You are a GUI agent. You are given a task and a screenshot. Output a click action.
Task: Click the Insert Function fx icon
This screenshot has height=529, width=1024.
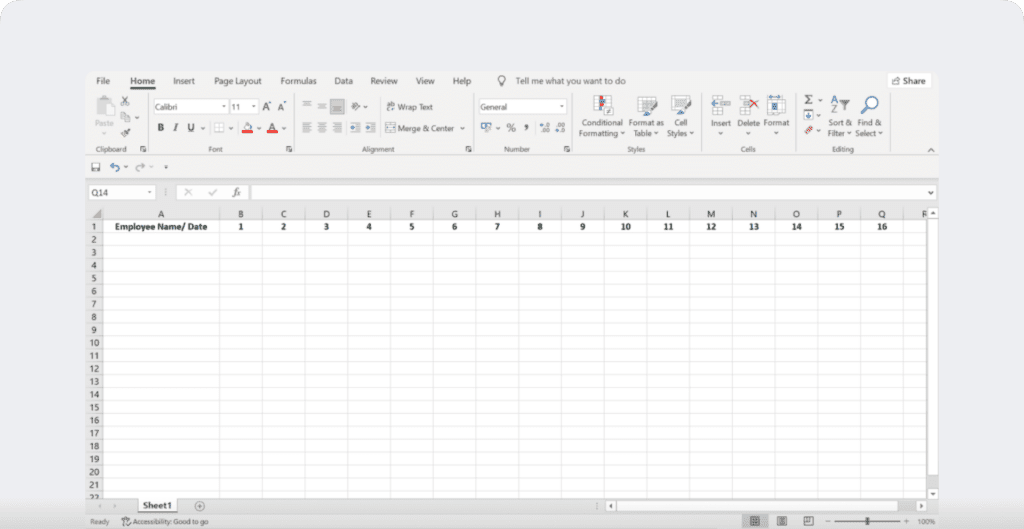[x=237, y=192]
